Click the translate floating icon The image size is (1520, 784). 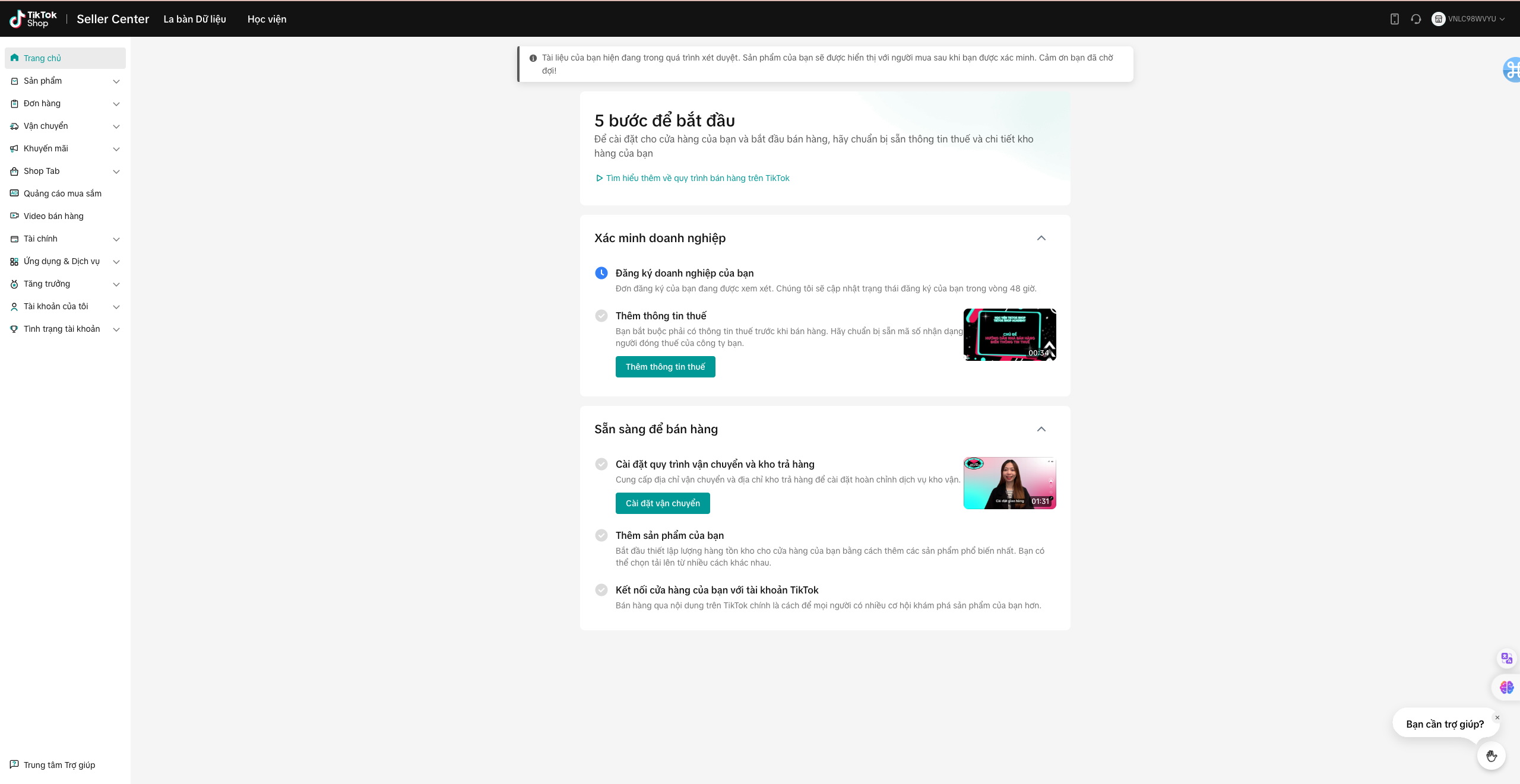pos(1506,658)
